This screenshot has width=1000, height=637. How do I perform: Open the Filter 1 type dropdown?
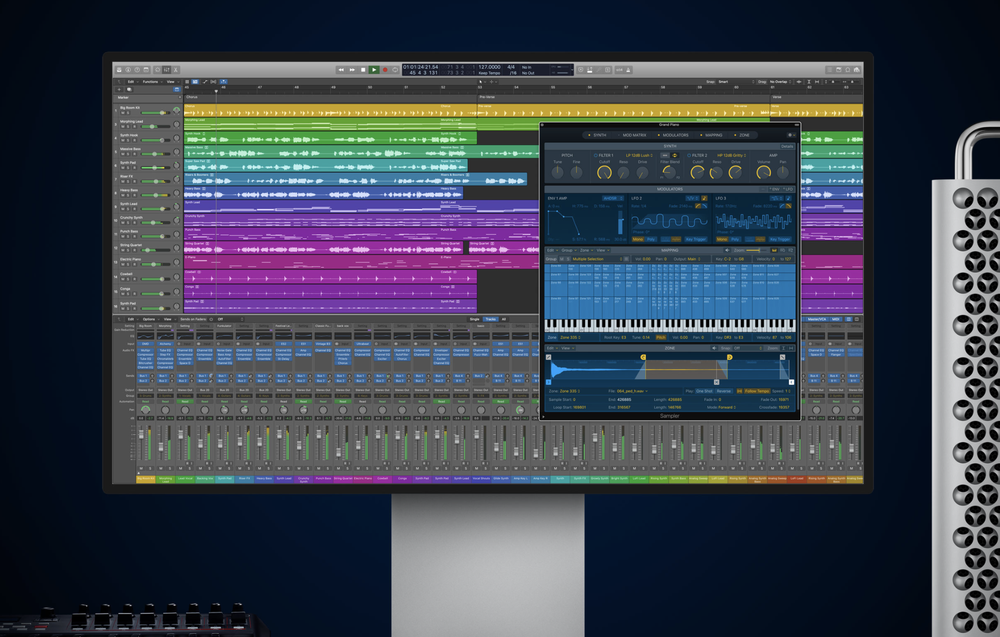point(640,156)
